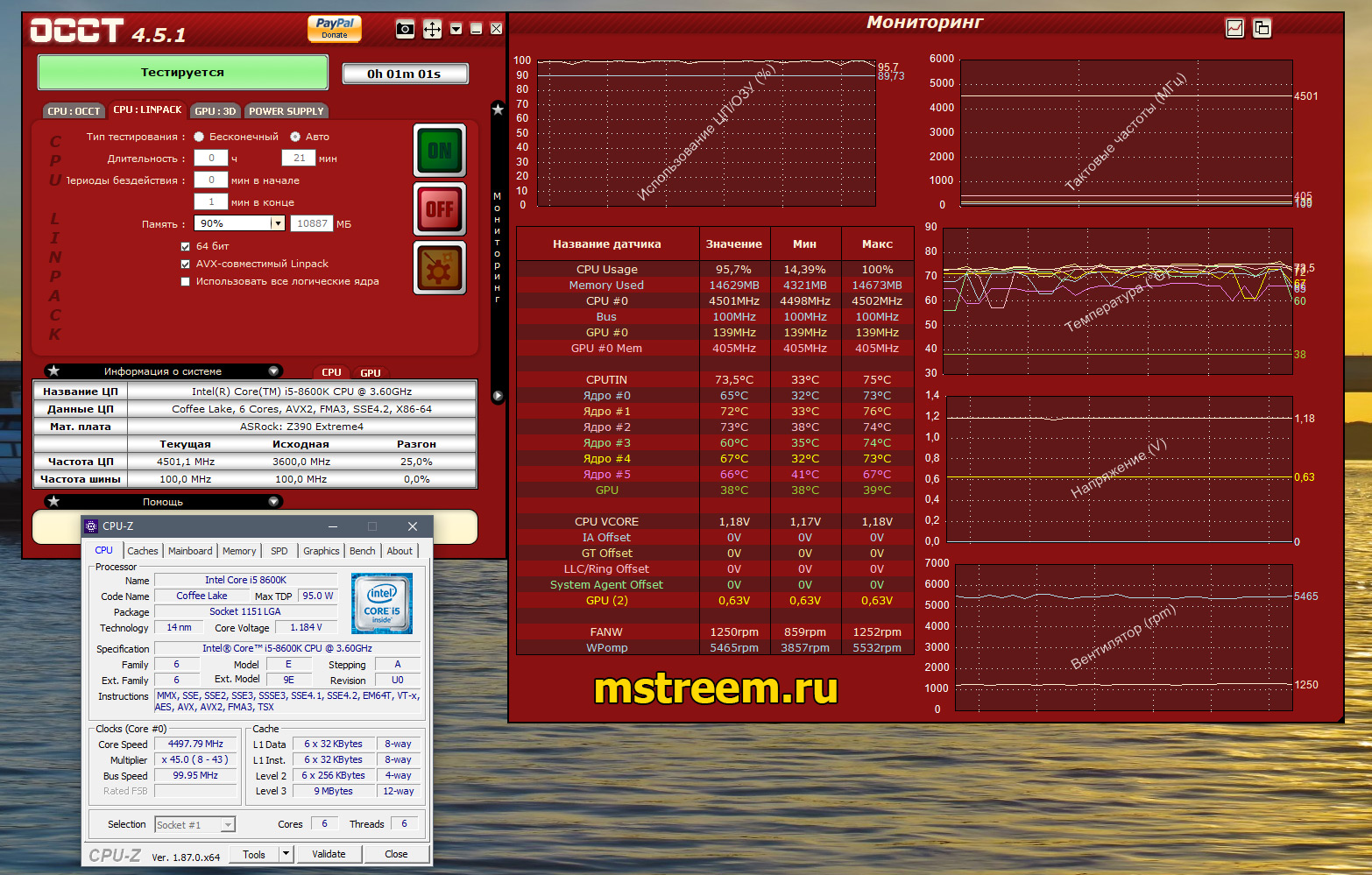Open CPU-Z Tools dropdown arrow
The image size is (1372, 875).
click(x=285, y=854)
